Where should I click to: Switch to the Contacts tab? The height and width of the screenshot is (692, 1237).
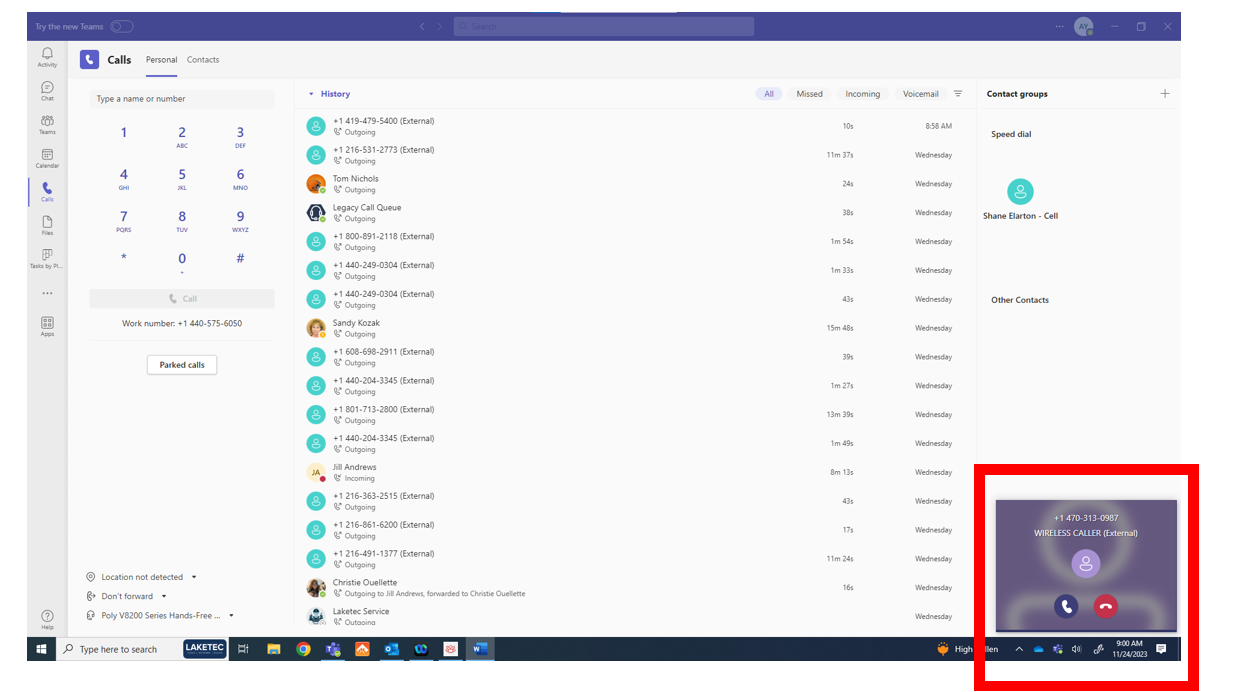(x=203, y=60)
